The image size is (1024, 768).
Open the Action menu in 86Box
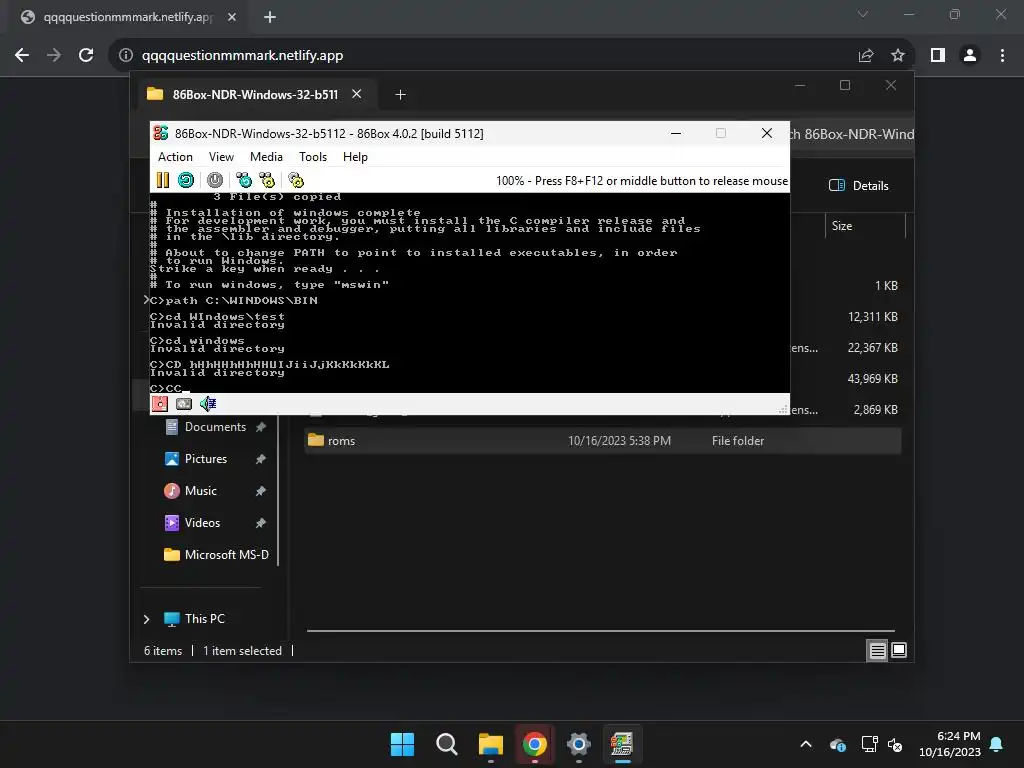175,157
